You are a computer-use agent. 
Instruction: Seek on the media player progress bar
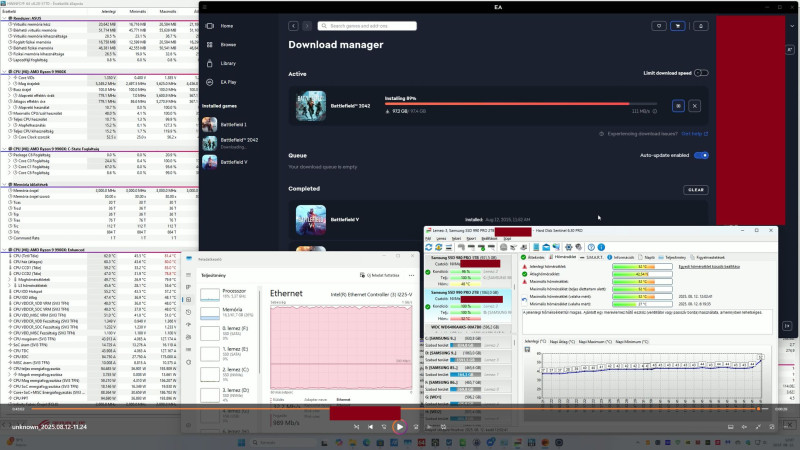click(396, 409)
